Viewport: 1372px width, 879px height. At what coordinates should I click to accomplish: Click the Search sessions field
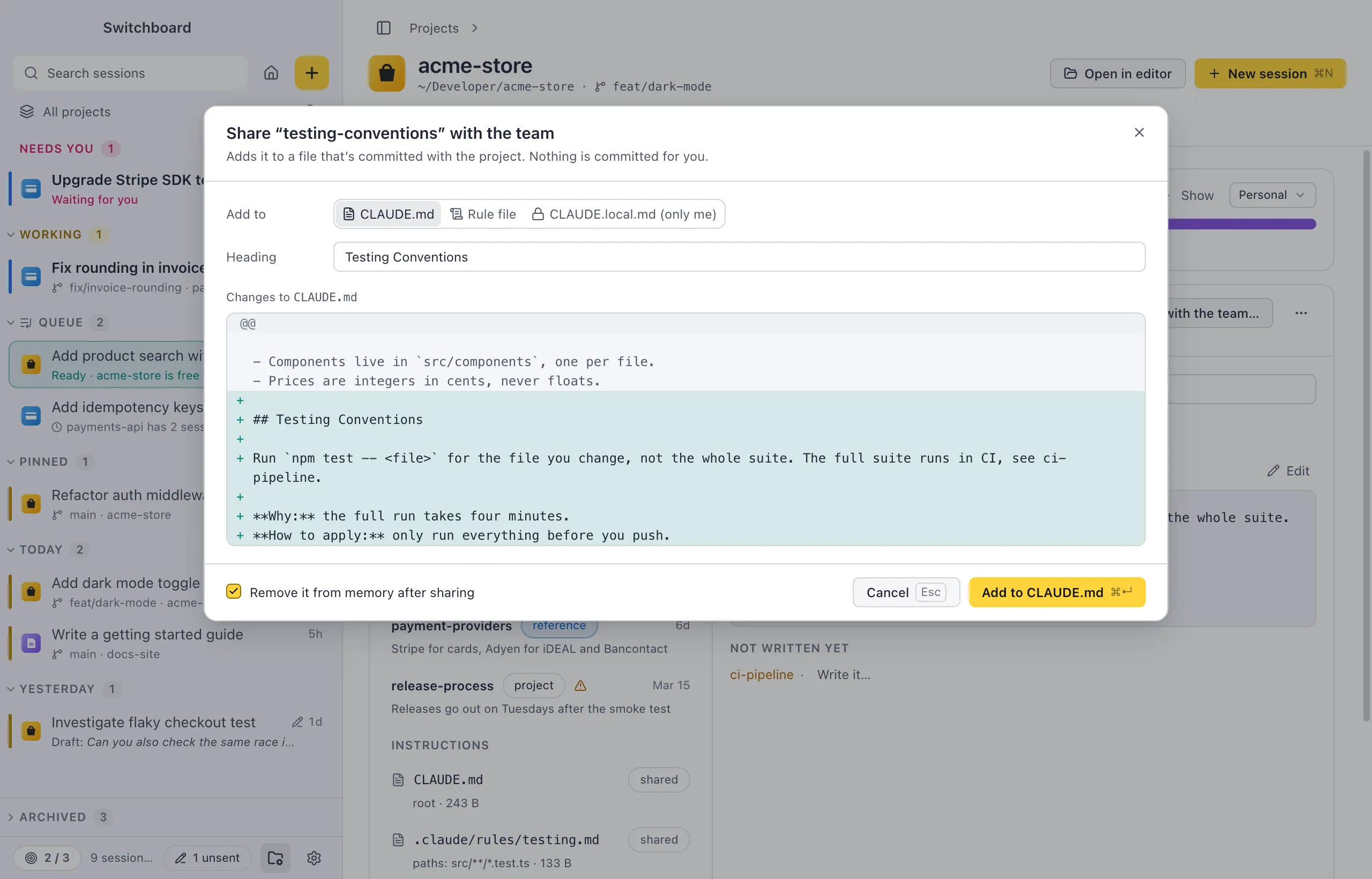click(x=130, y=73)
